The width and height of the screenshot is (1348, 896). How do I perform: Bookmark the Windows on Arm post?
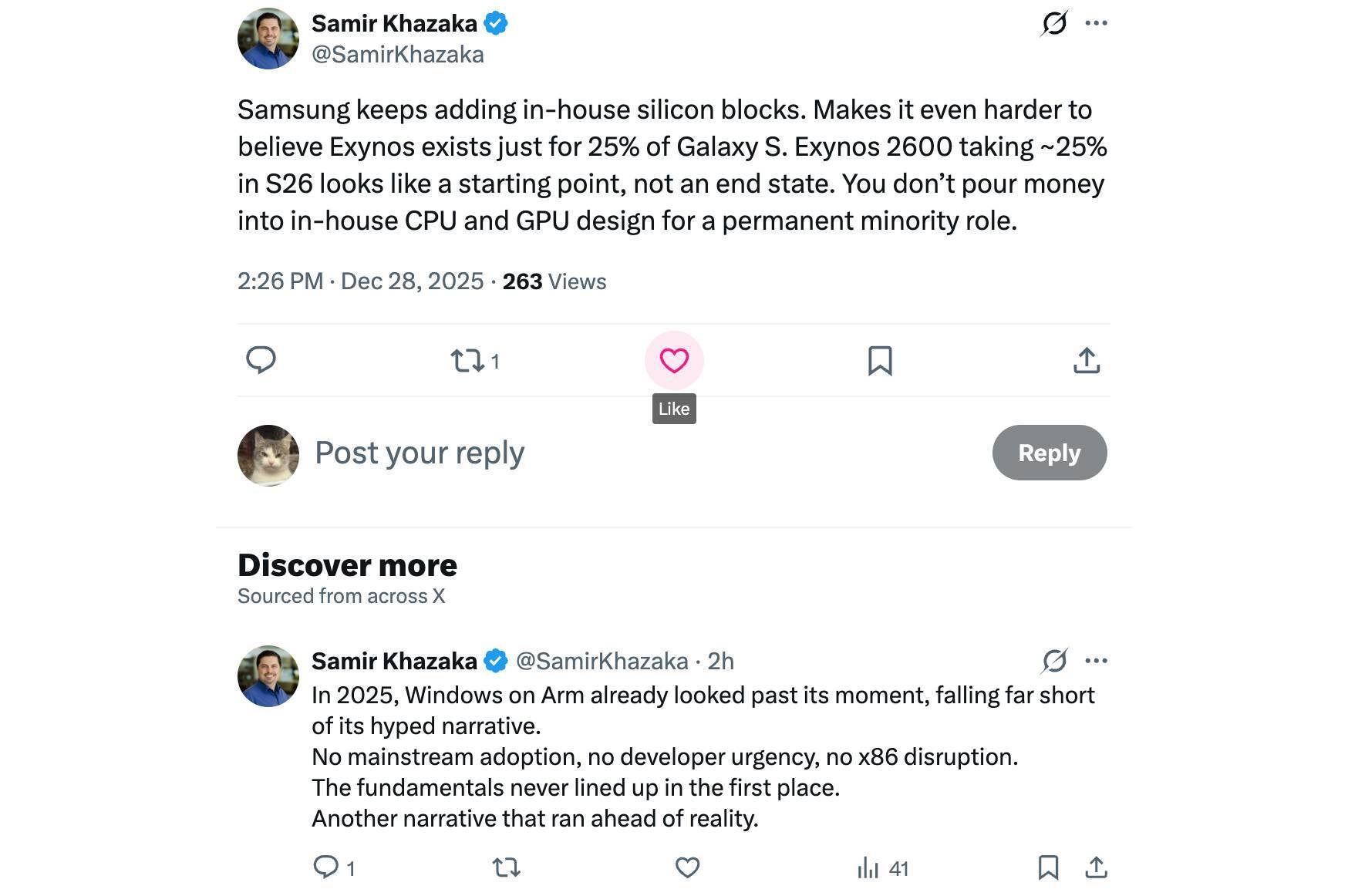pos(1048,867)
